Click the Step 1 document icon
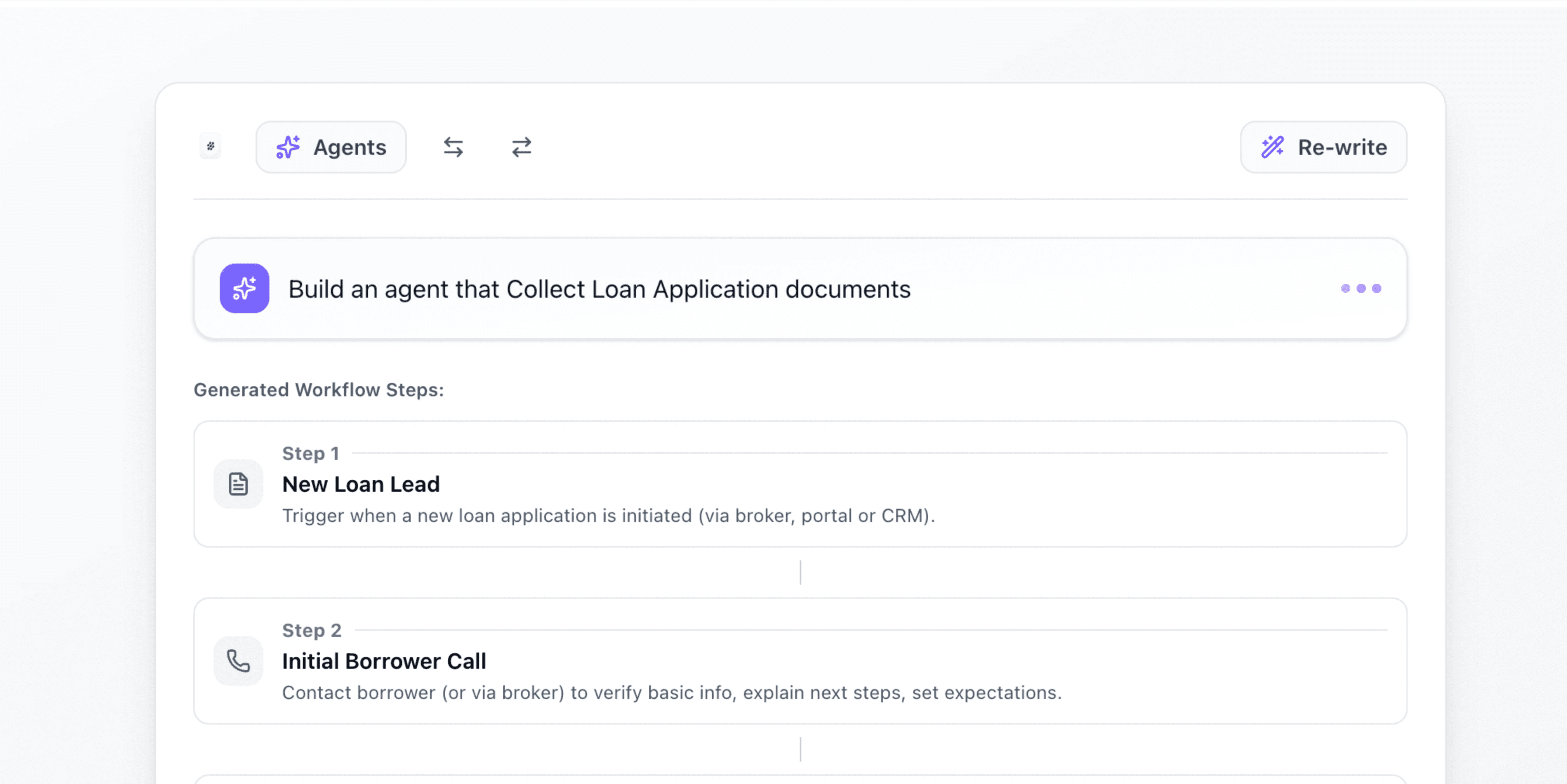Image resolution: width=1567 pixels, height=784 pixels. pyautogui.click(x=238, y=484)
